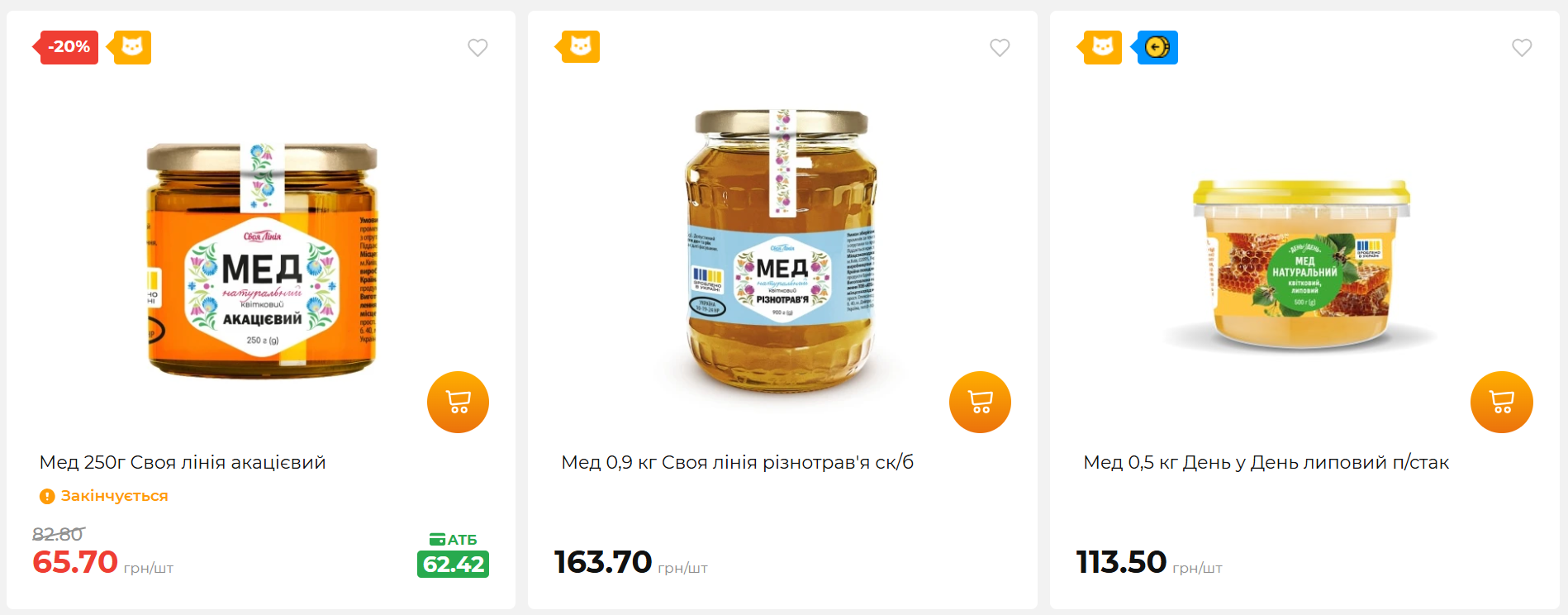Open the coin cashback badge on the third card

pyautogui.click(x=1157, y=47)
